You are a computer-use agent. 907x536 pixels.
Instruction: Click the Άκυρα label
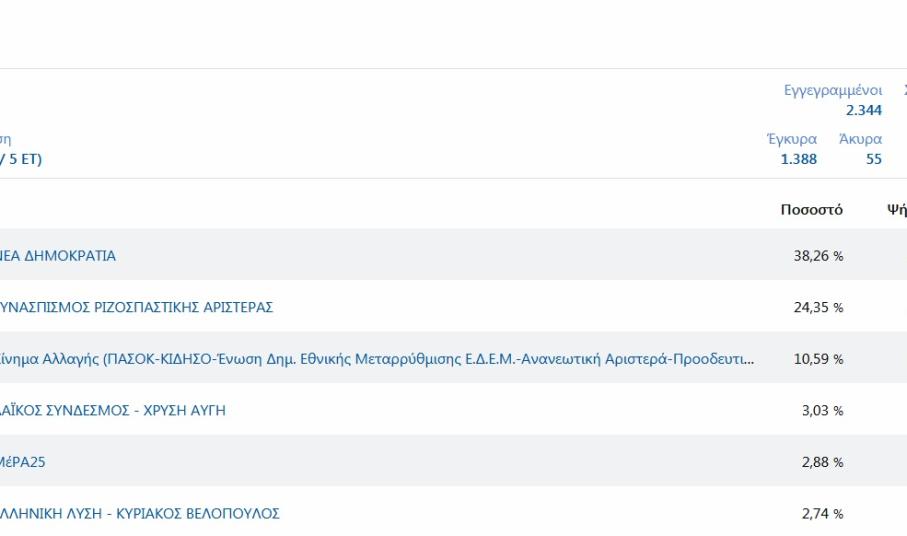click(x=860, y=140)
